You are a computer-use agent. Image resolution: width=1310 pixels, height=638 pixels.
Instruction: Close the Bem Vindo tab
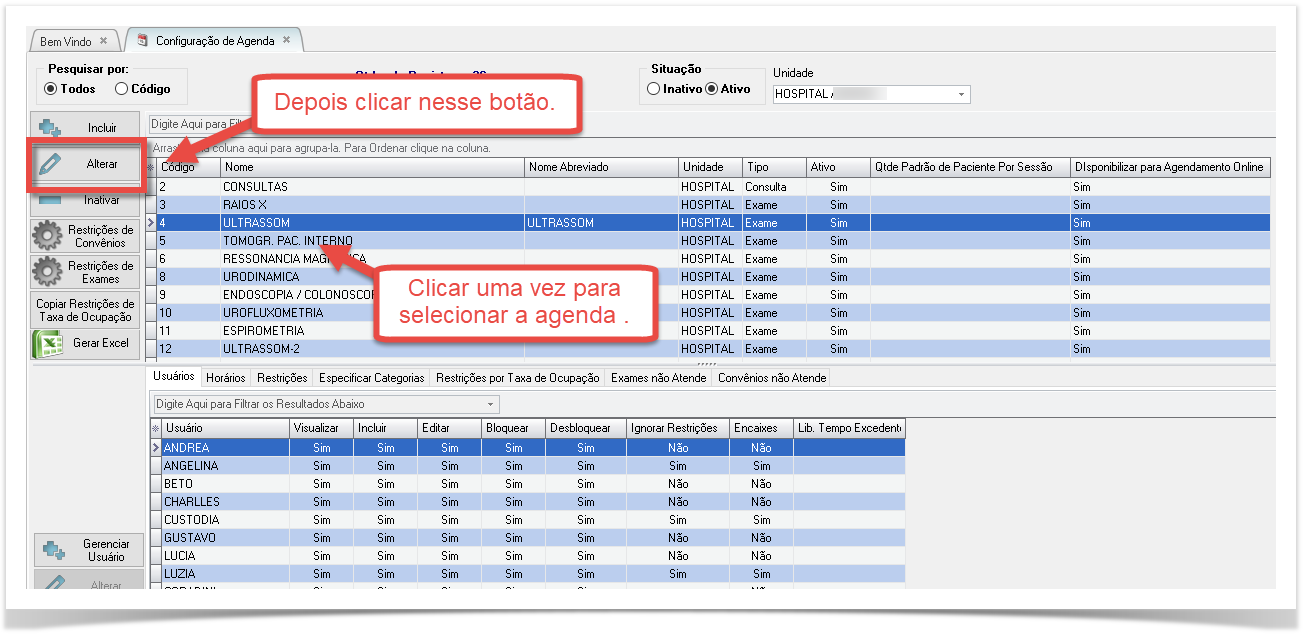(x=104, y=41)
